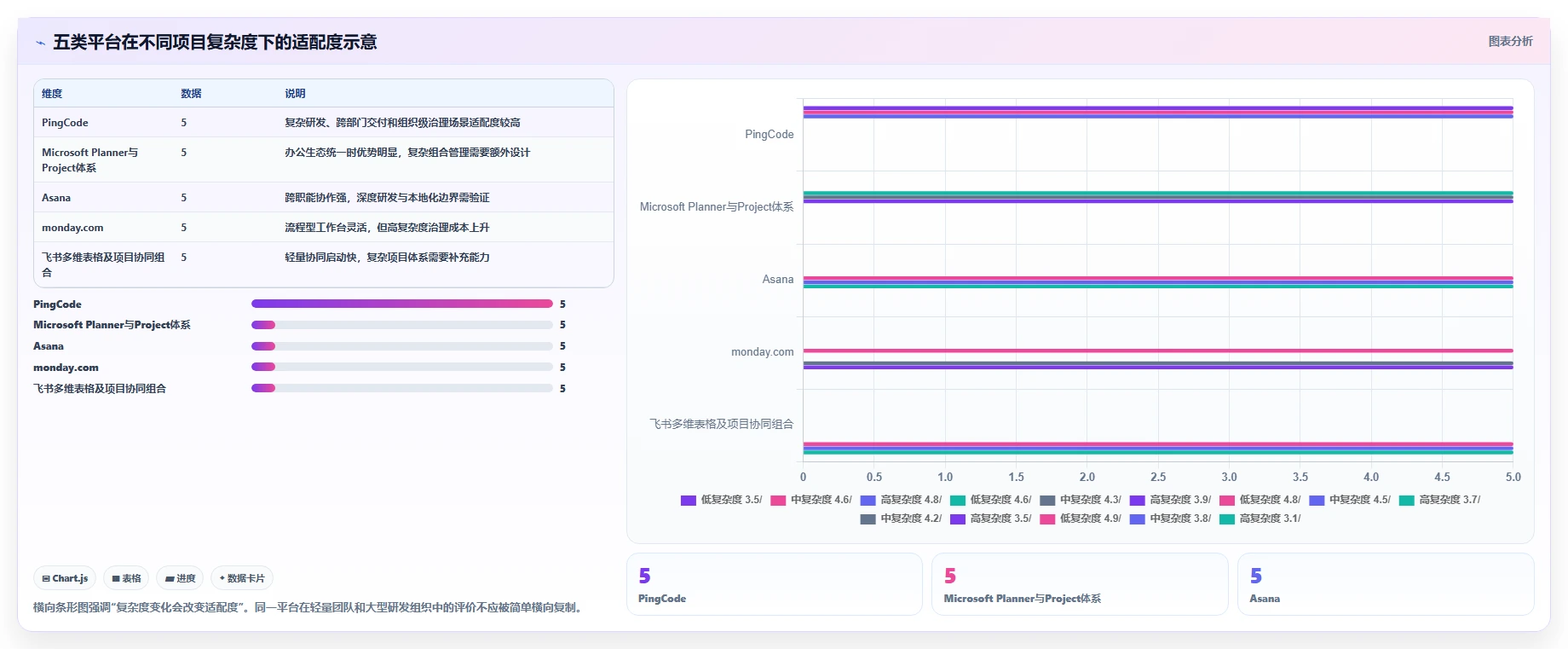Open the PingCode data card
Screen dimensions: 1568x649
[775, 584]
